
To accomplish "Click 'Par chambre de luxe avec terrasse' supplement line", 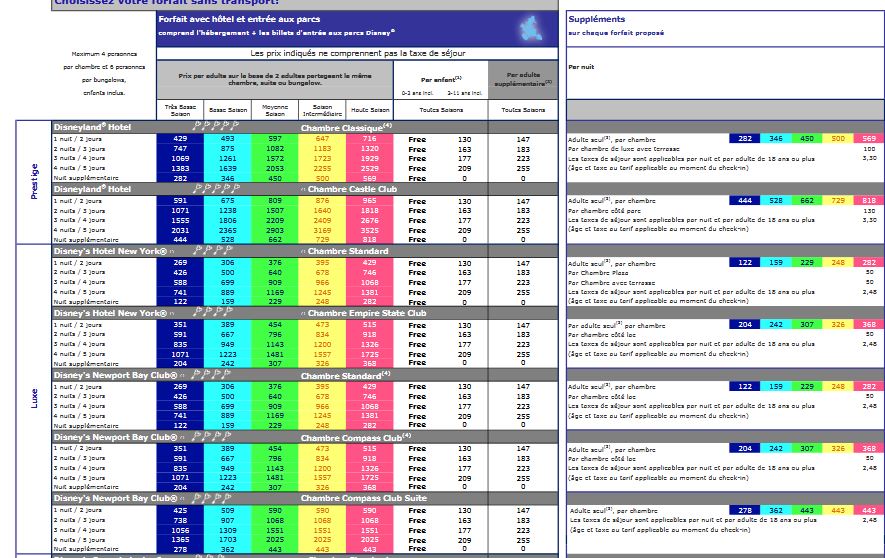I will [624, 149].
